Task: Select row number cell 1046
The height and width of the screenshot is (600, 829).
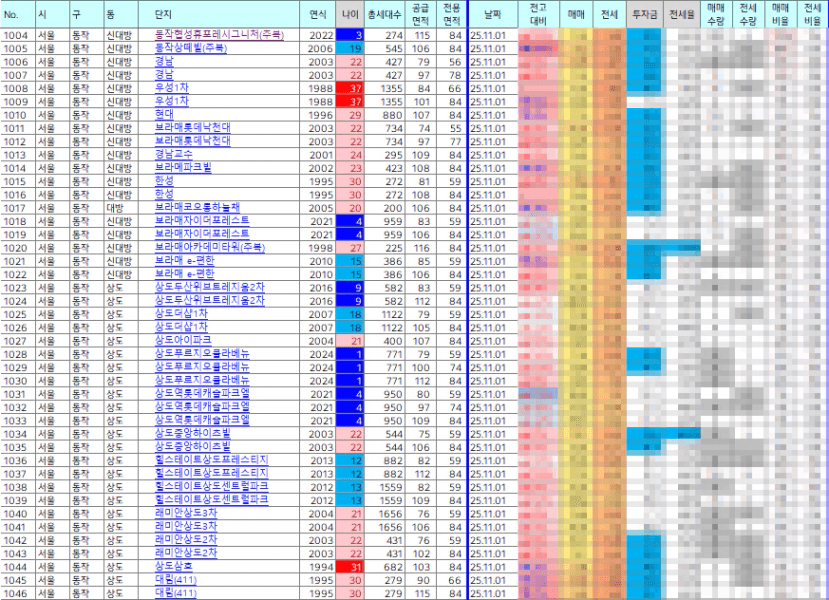Action: click(18, 593)
